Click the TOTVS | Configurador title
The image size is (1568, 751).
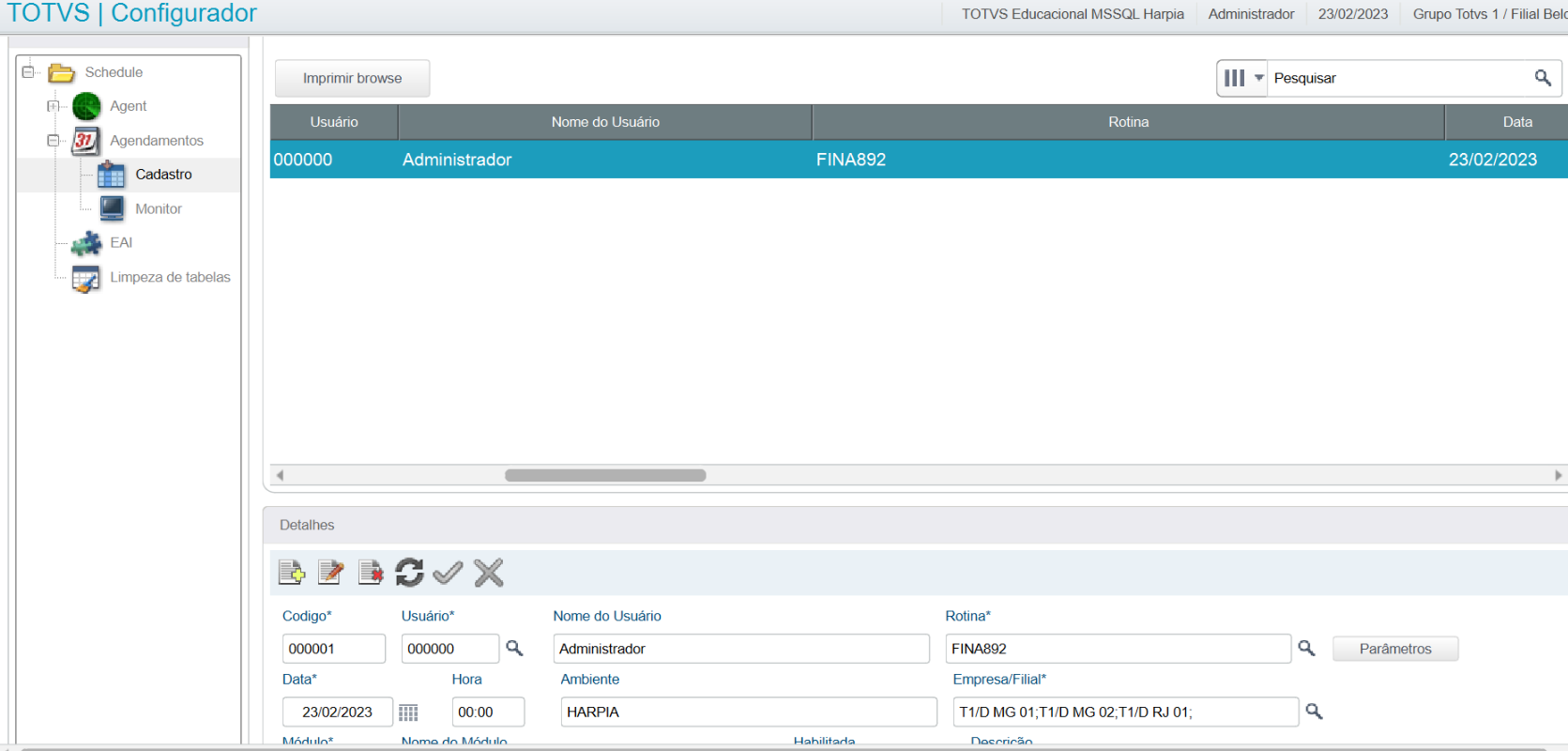132,13
